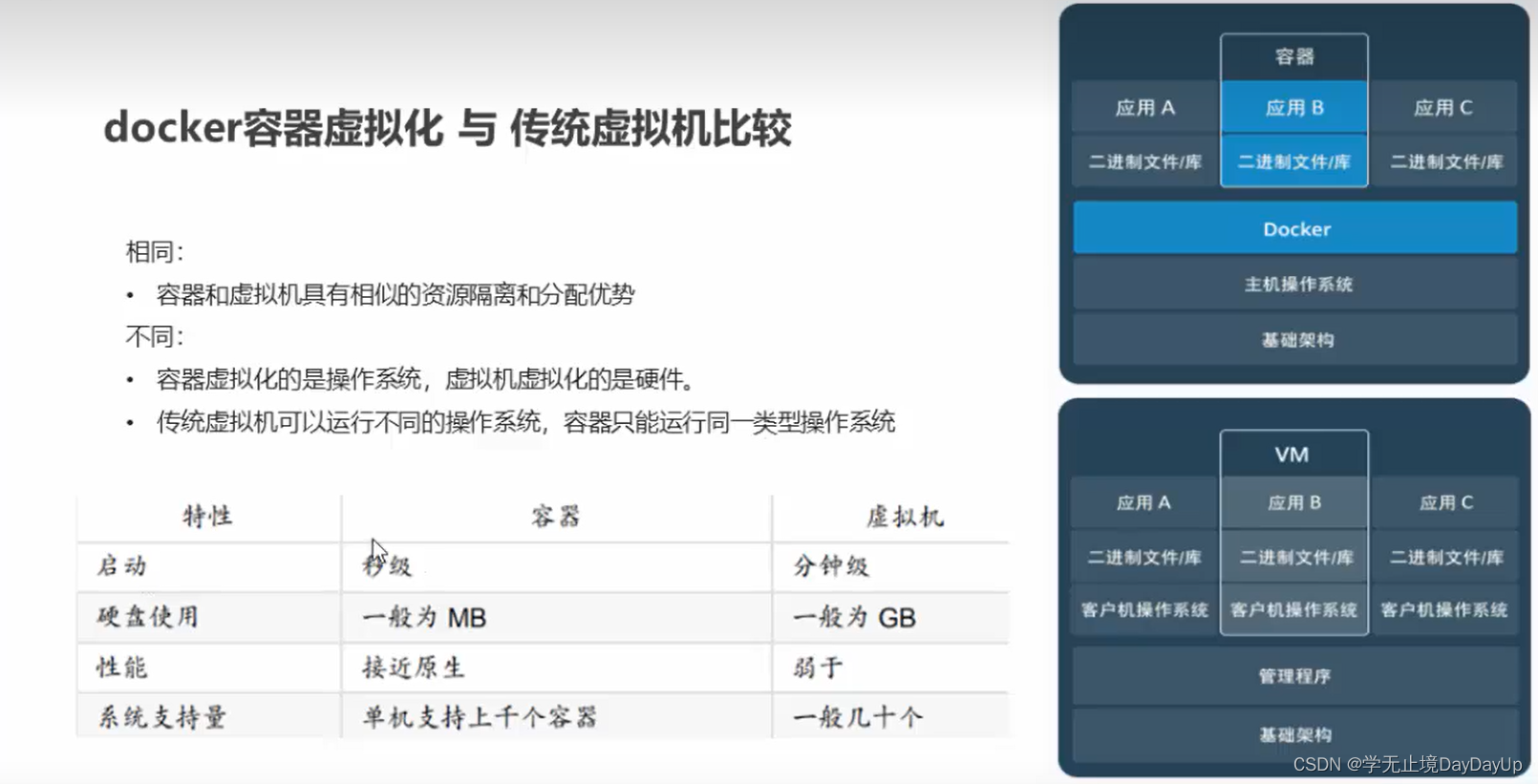Click the "管理程序" hypervisor layer
Image resolution: width=1538 pixels, height=784 pixels.
pos(1295,676)
